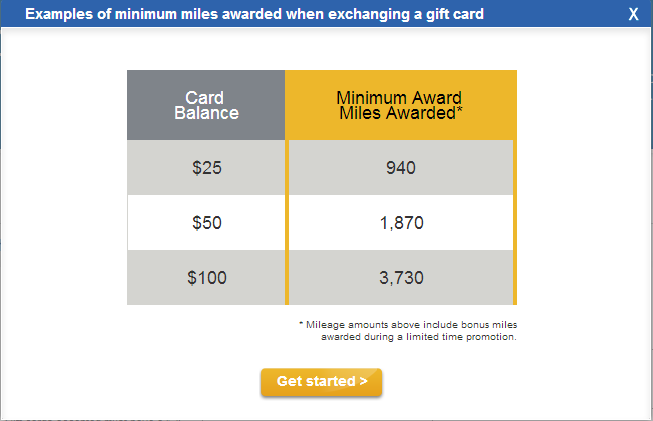Click the 1,870 miles value cell
The width and height of the screenshot is (653, 421).
click(x=401, y=222)
